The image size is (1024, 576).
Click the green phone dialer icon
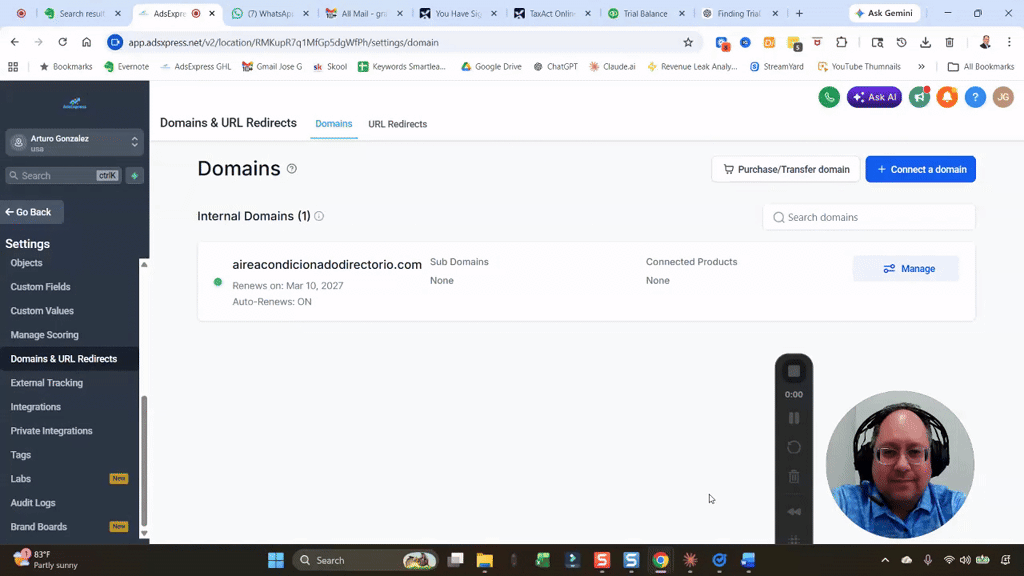pos(829,97)
